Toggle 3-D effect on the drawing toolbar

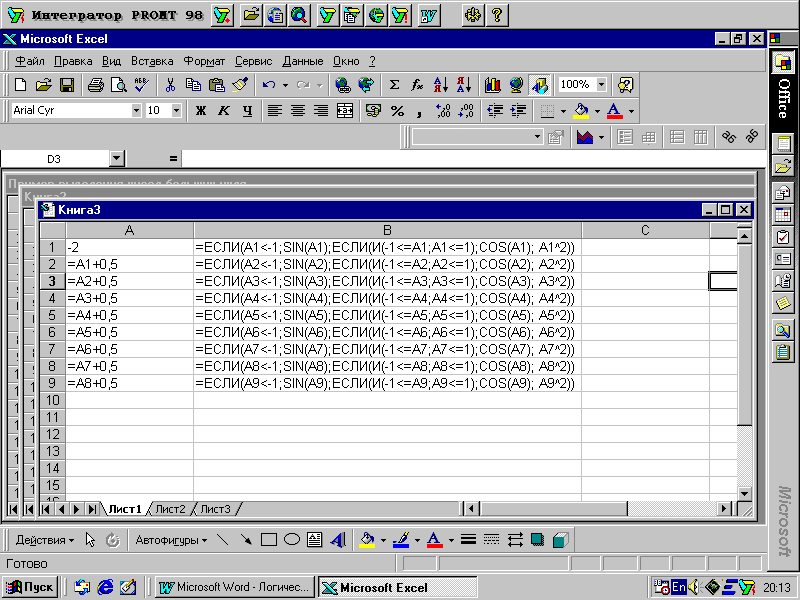(560, 540)
